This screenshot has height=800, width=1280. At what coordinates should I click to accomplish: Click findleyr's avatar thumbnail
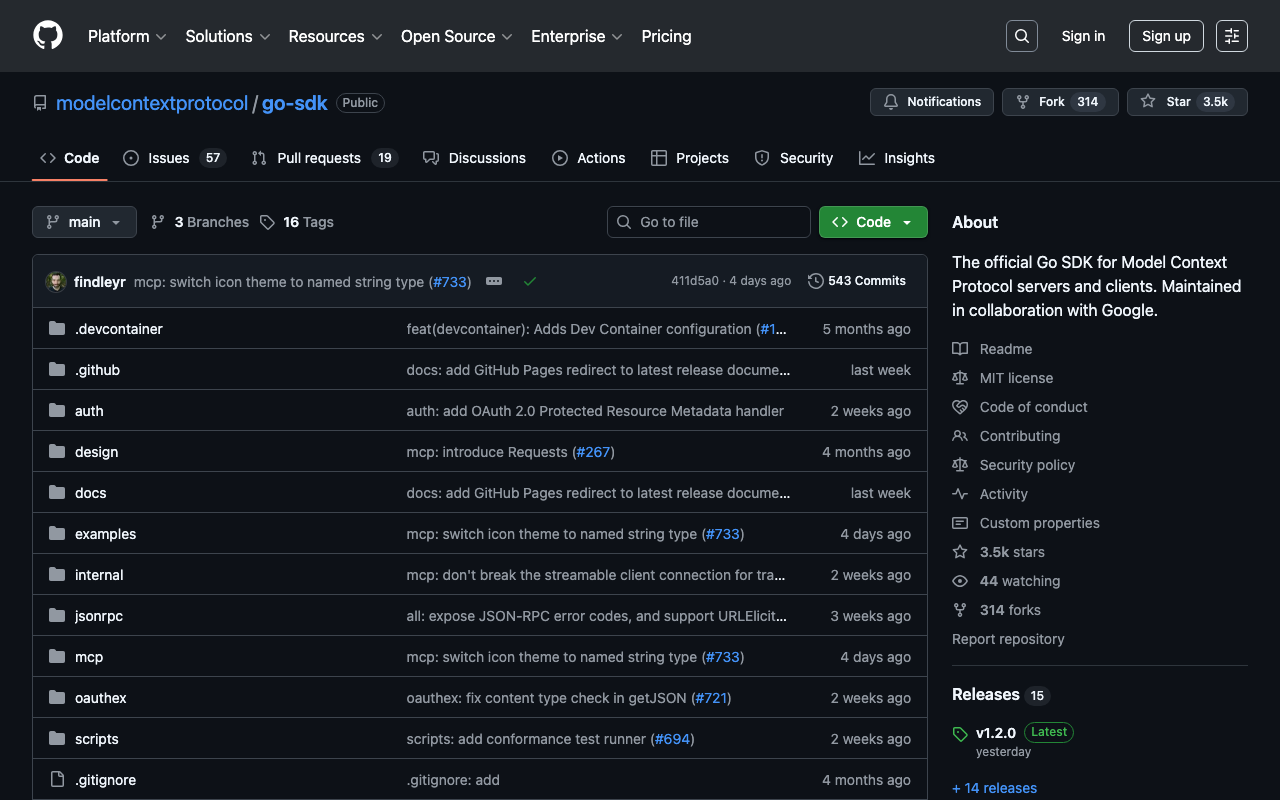coord(57,282)
